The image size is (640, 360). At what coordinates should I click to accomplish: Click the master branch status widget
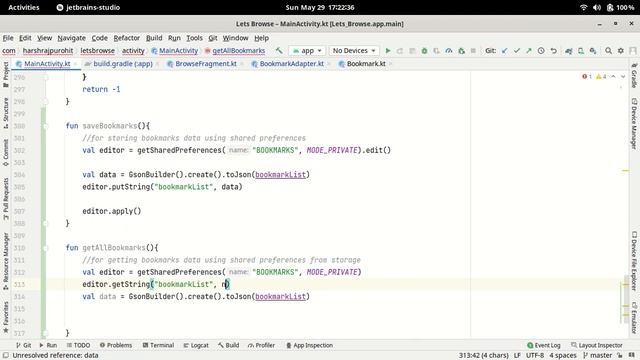(597, 356)
